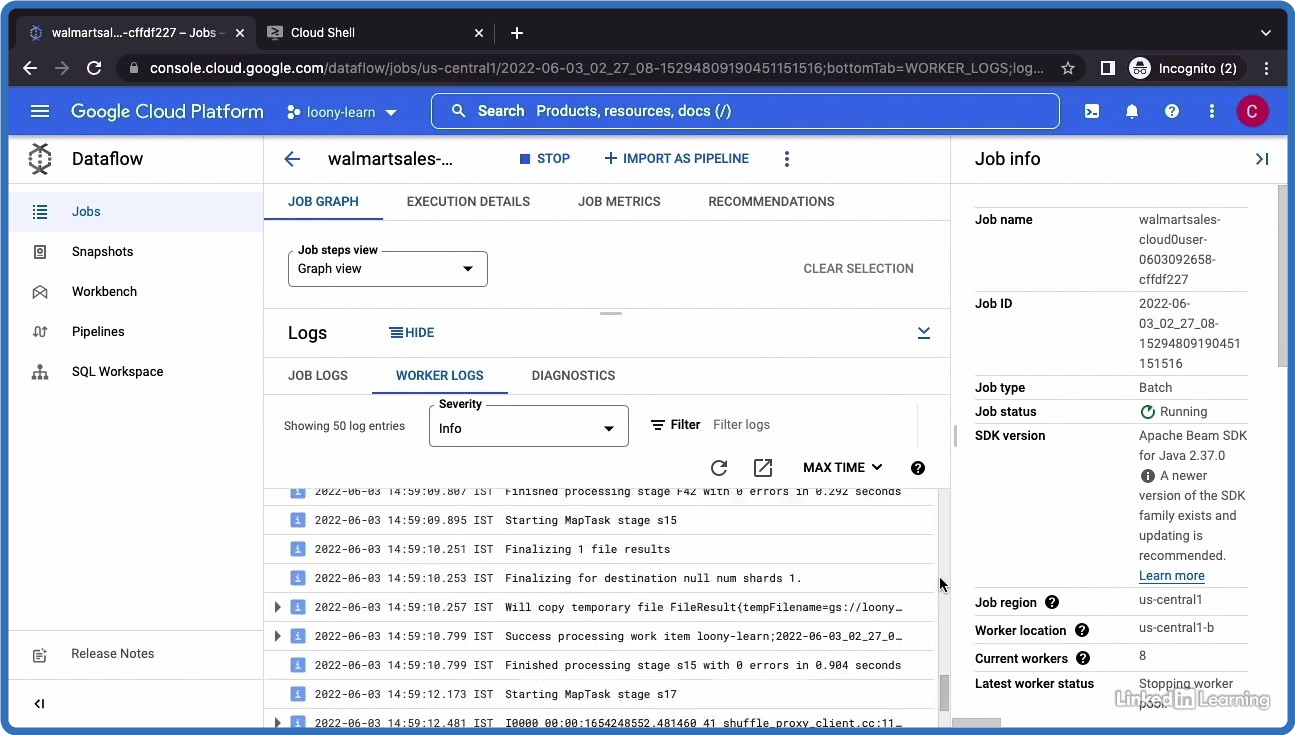Open Release Notes in the sidebar
1295x735 pixels.
(x=136, y=654)
